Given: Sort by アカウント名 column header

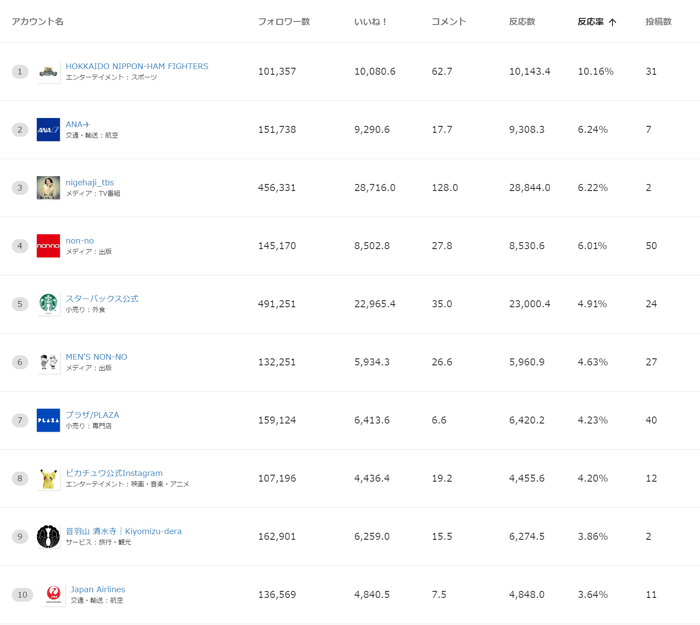Looking at the screenshot, I should 38,21.
